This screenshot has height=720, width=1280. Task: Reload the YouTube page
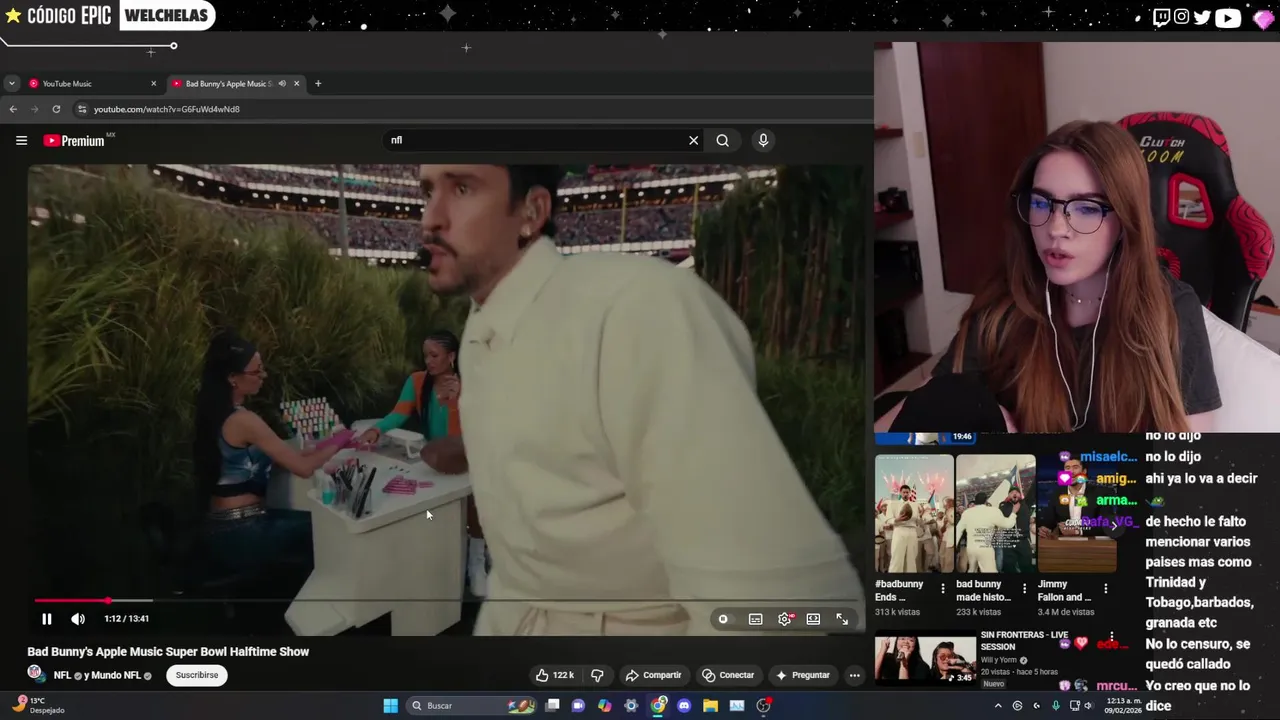[56, 109]
